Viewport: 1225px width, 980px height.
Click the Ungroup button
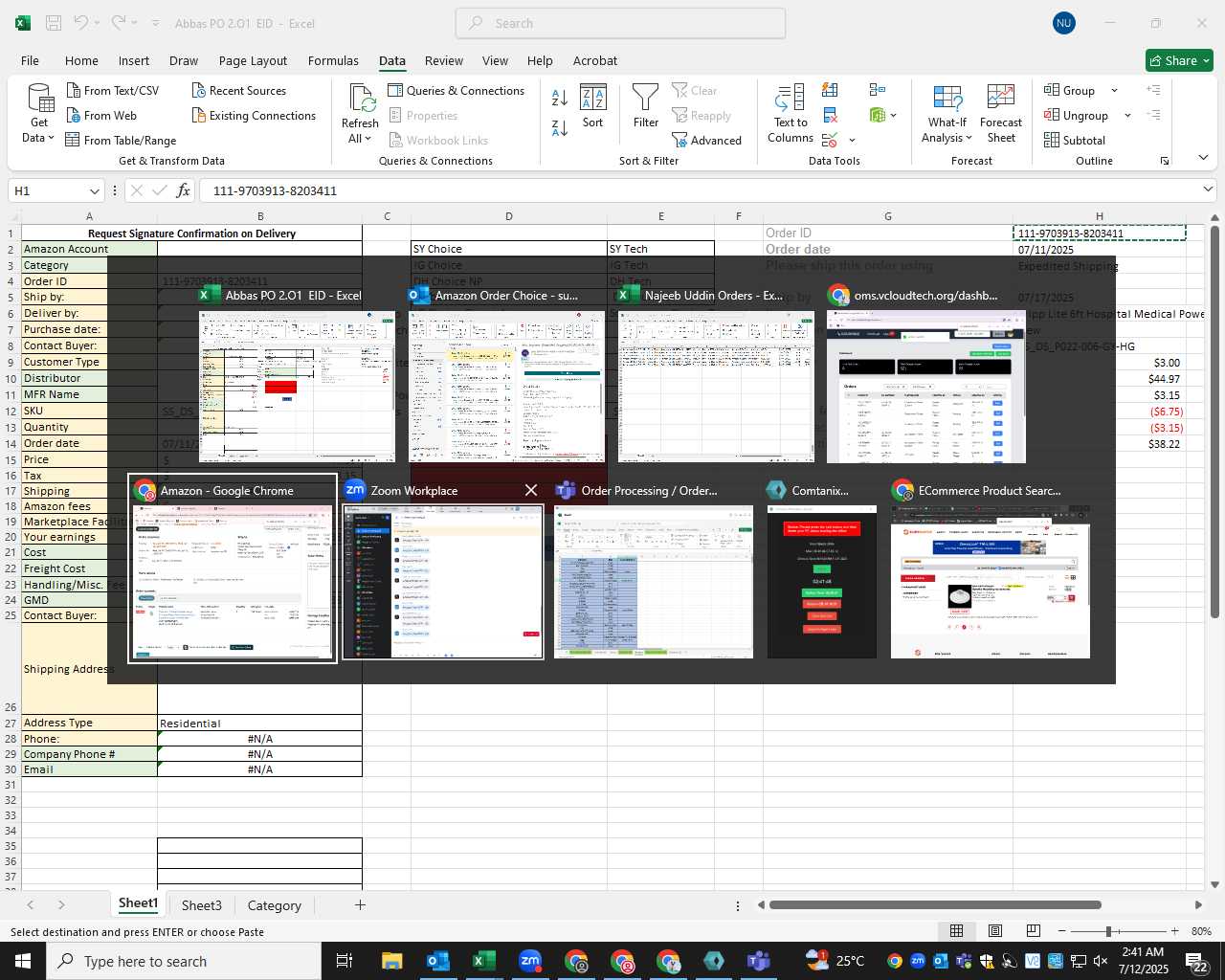pyautogui.click(x=1076, y=115)
